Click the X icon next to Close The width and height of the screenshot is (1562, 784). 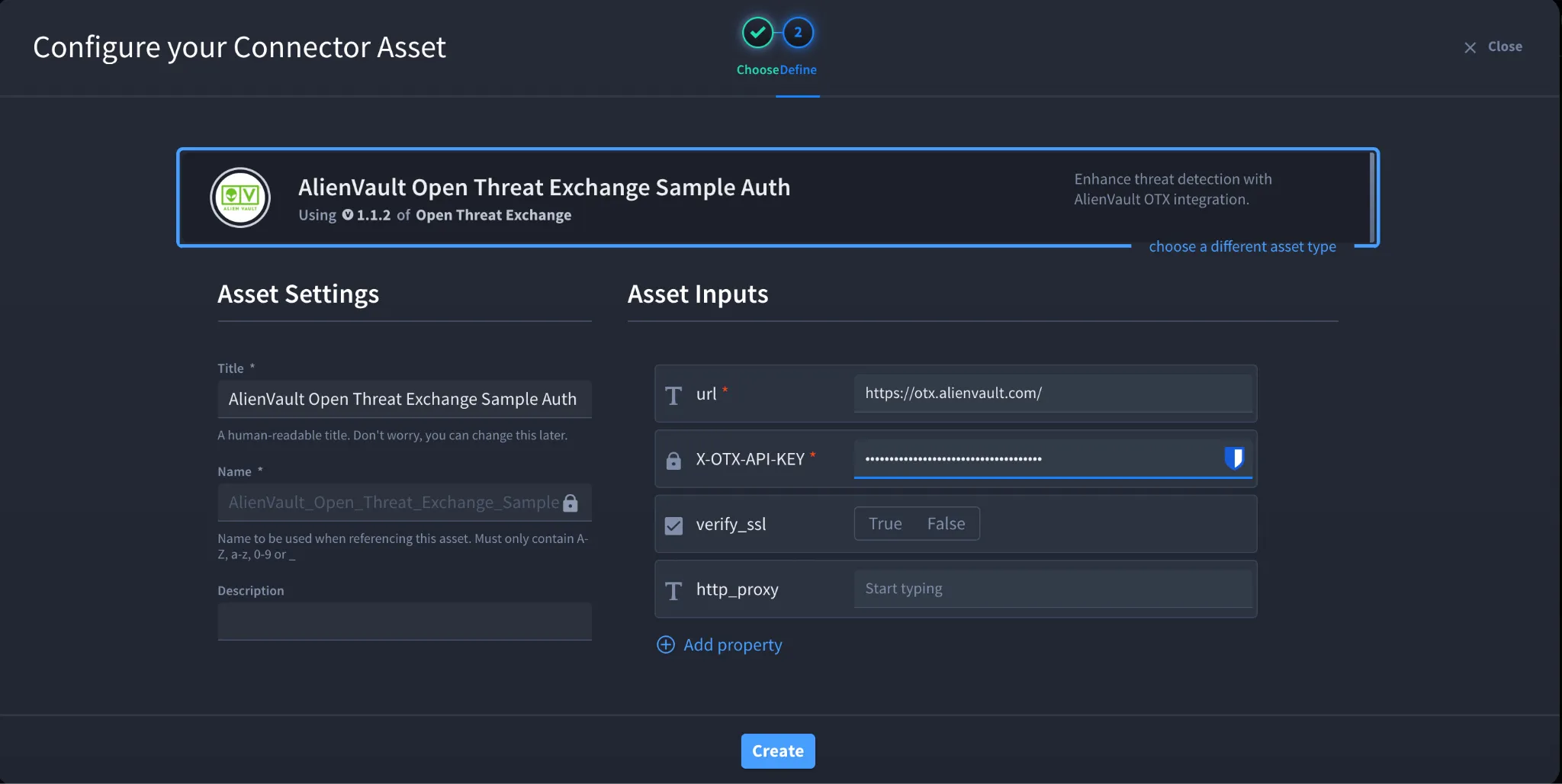tap(1470, 47)
